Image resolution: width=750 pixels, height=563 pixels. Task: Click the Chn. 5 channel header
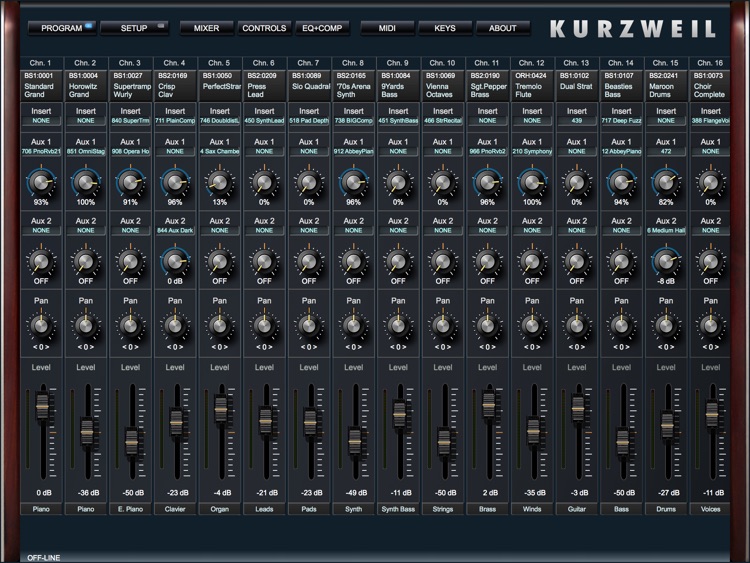click(x=220, y=63)
